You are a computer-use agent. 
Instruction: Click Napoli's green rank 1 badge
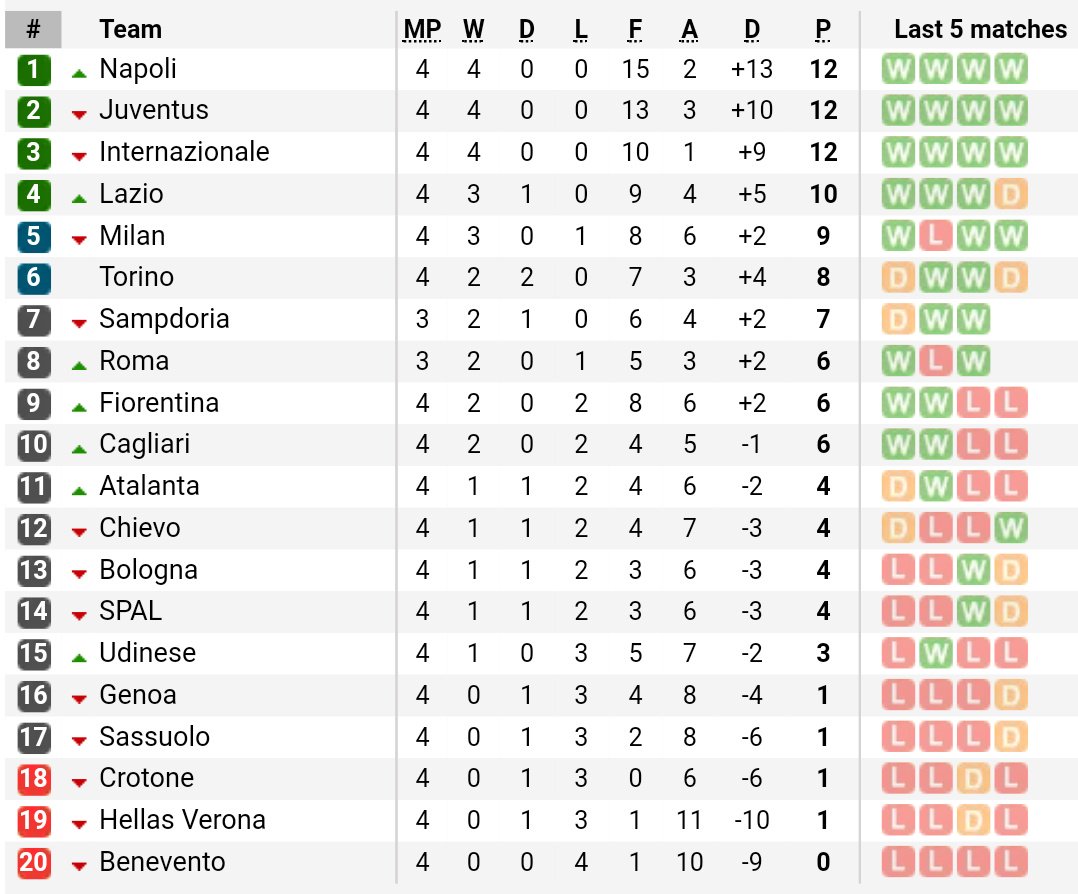(x=34, y=69)
